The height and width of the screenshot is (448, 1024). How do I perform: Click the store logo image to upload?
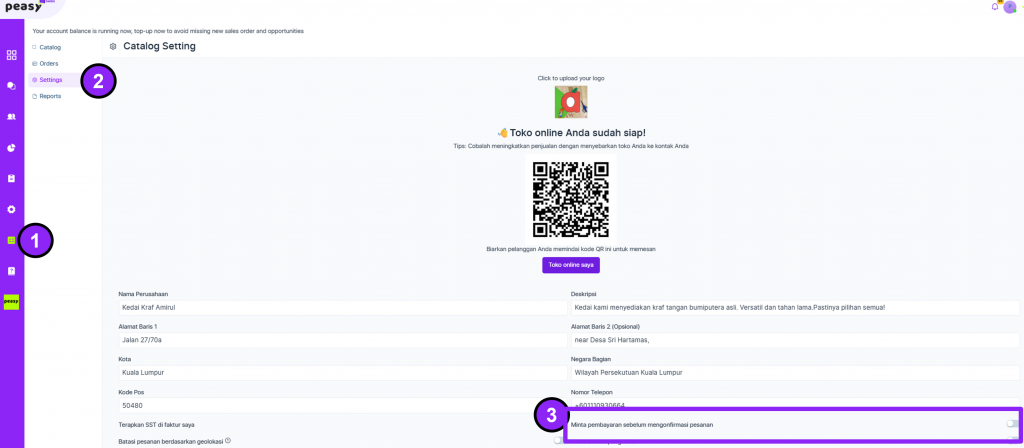571,102
